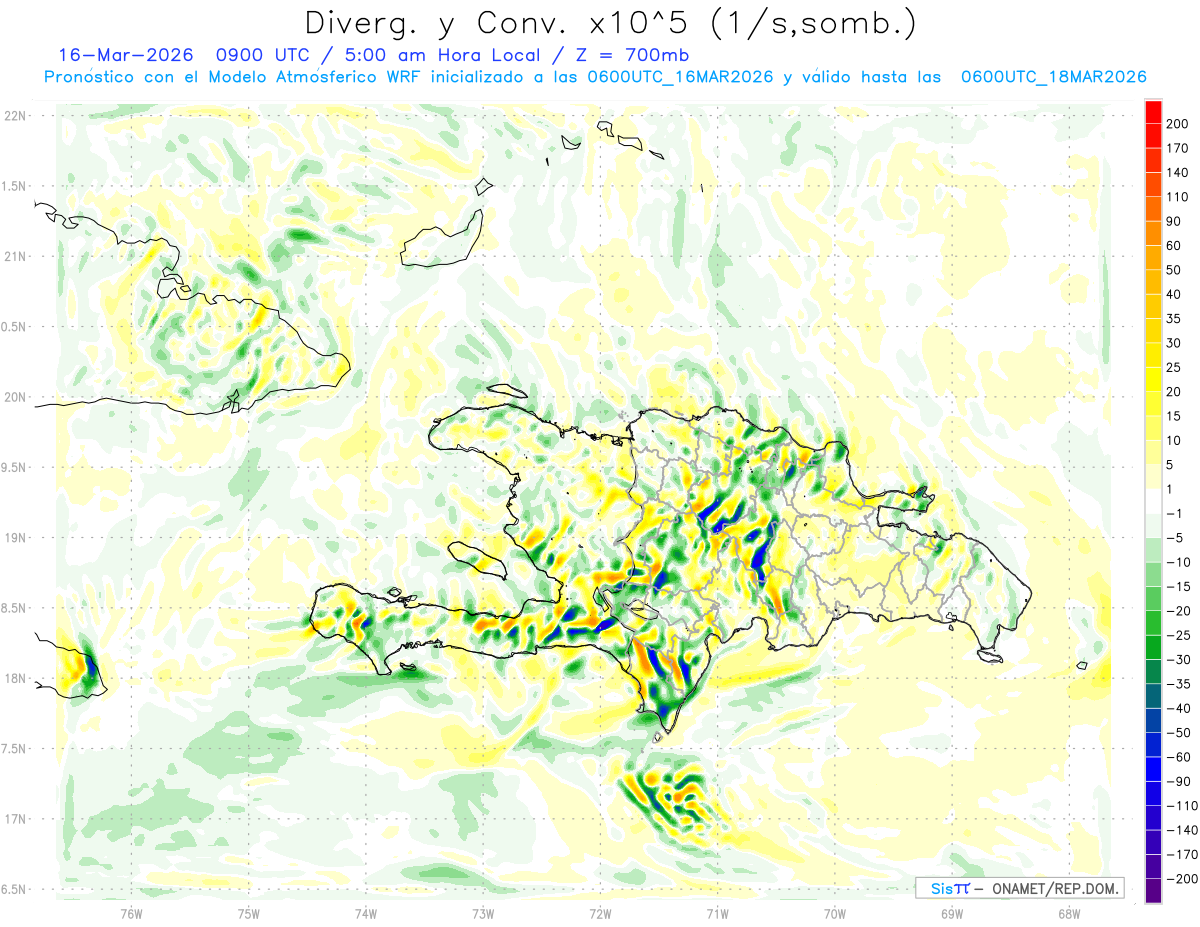Screen dimensions: 1200x927
Task: Click the positive '50' color scale label
Action: coord(1174,270)
